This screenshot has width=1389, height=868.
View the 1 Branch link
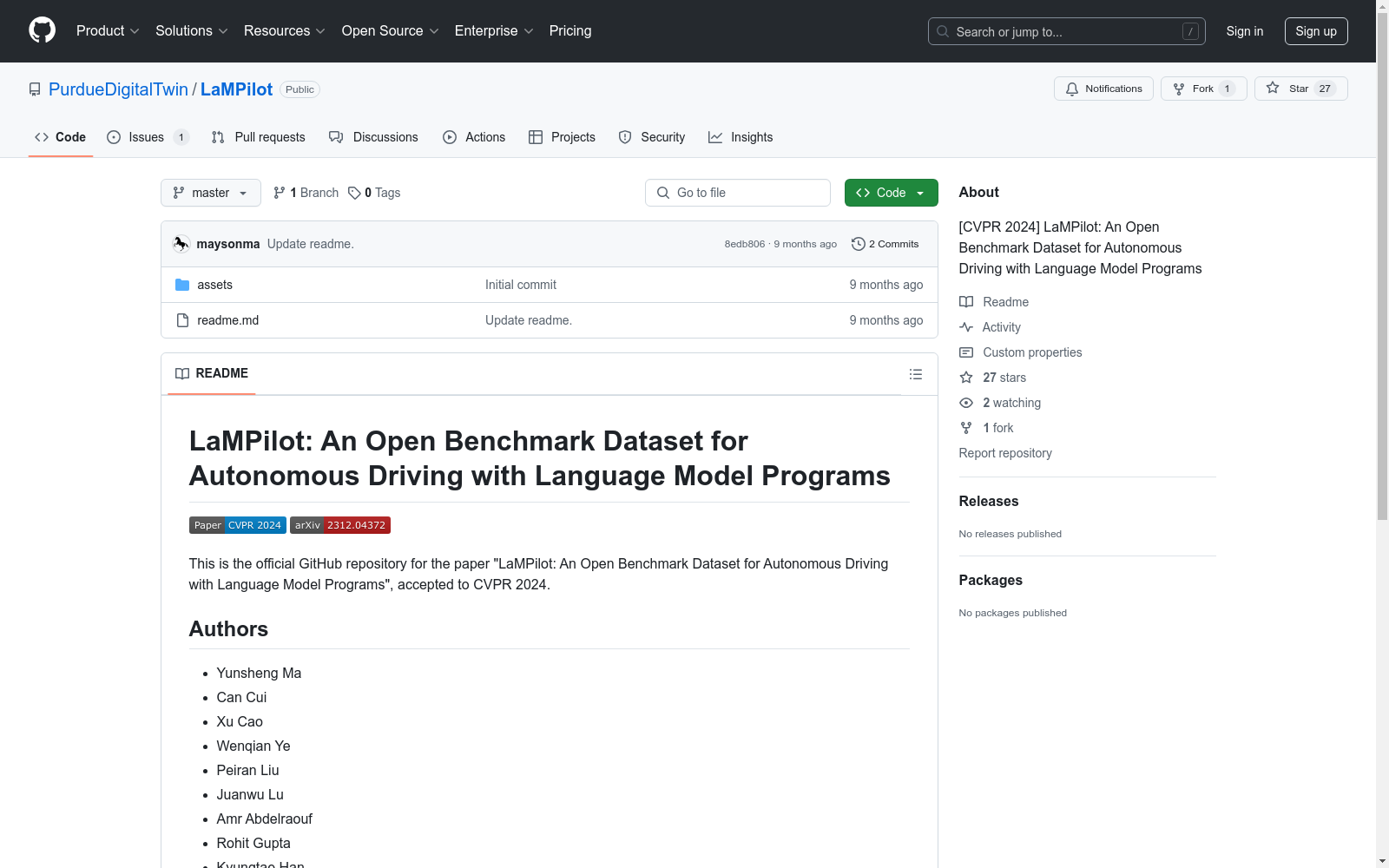tap(306, 193)
